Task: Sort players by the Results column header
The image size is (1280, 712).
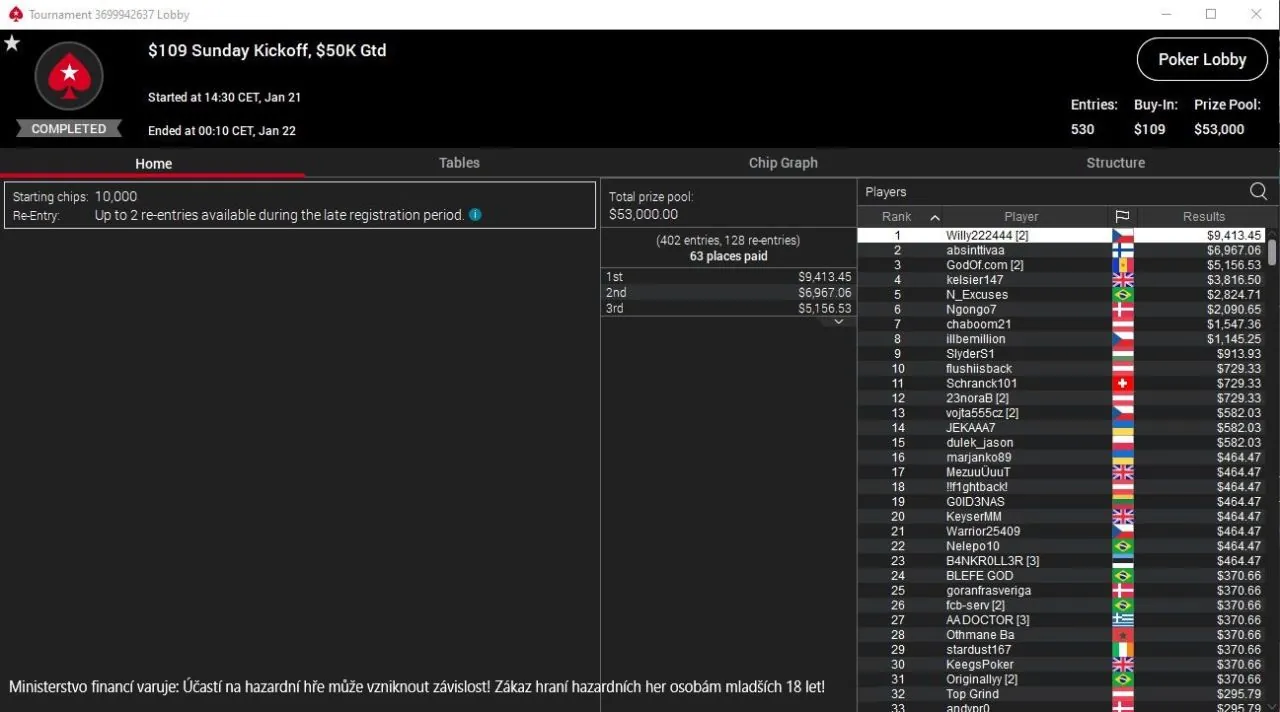Action: [x=1203, y=217]
